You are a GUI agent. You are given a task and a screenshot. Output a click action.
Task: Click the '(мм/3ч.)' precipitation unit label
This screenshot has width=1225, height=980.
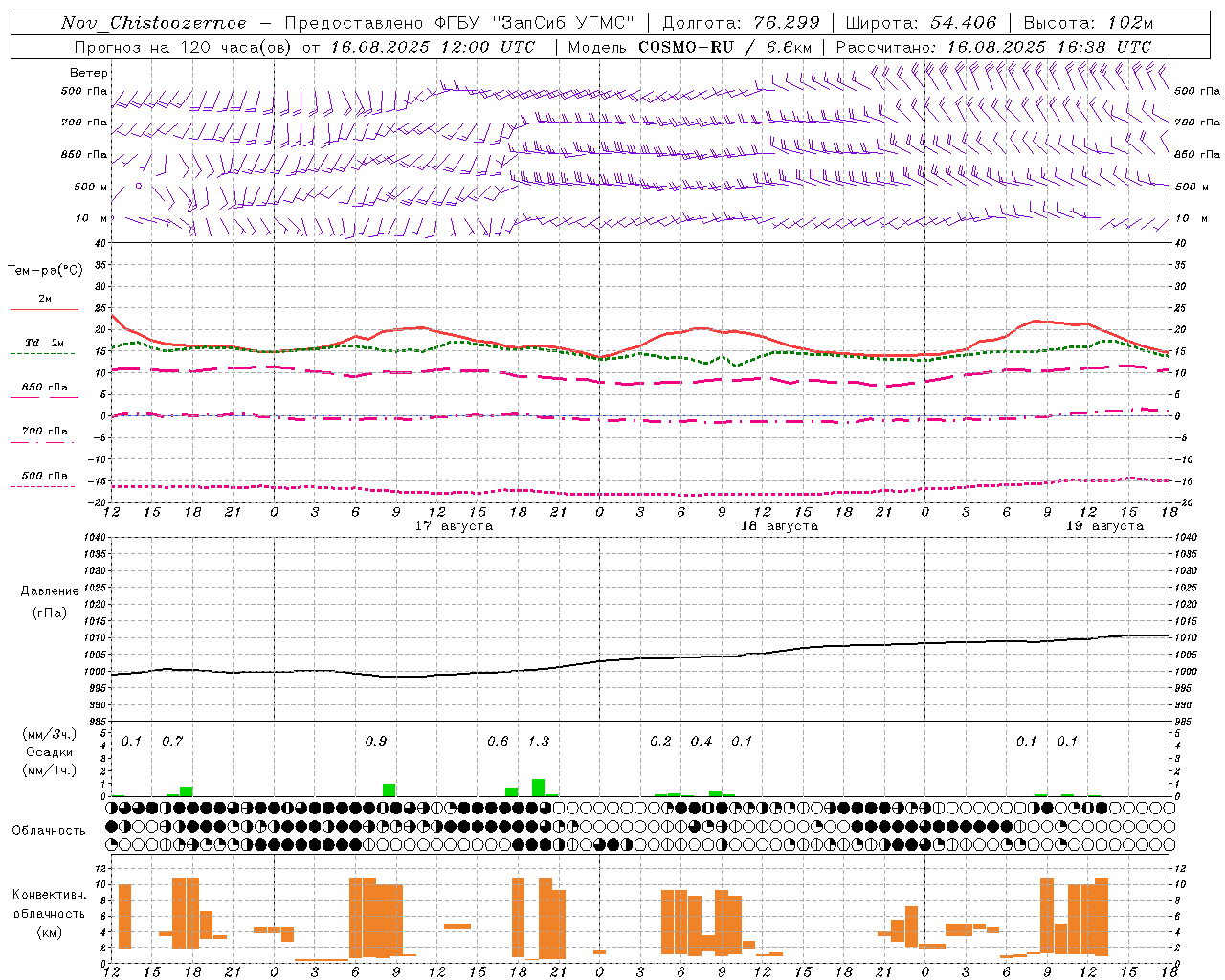50,734
